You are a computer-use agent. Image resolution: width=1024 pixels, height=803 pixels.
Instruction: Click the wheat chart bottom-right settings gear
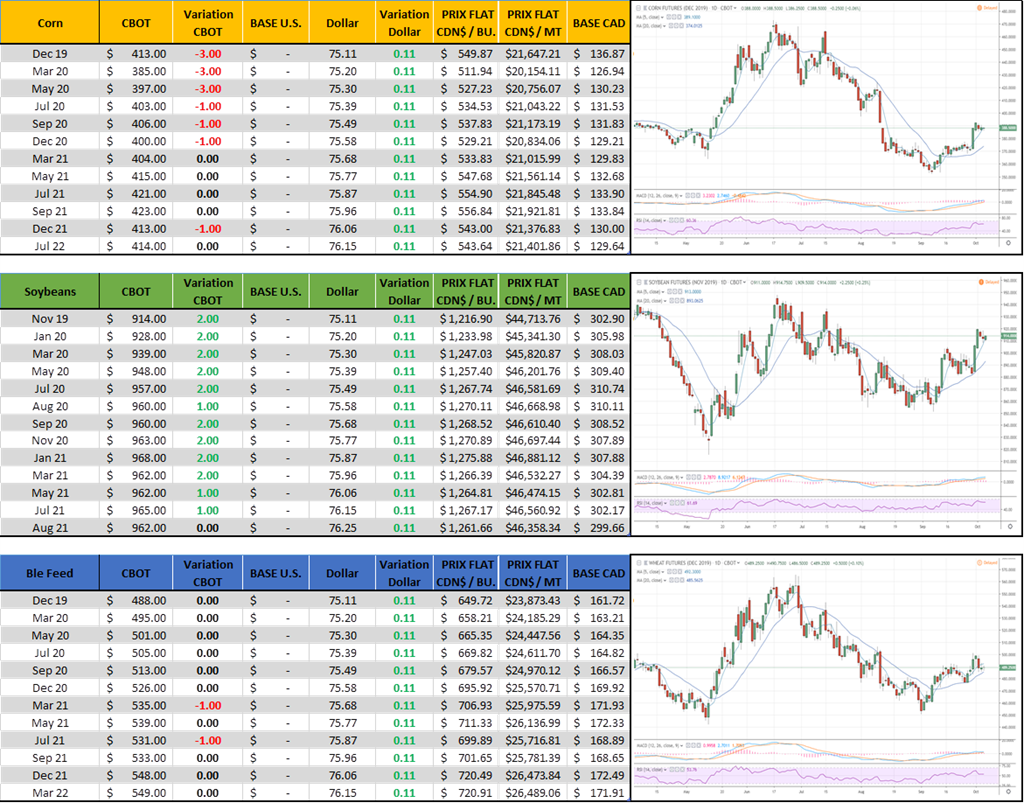click(x=1008, y=791)
